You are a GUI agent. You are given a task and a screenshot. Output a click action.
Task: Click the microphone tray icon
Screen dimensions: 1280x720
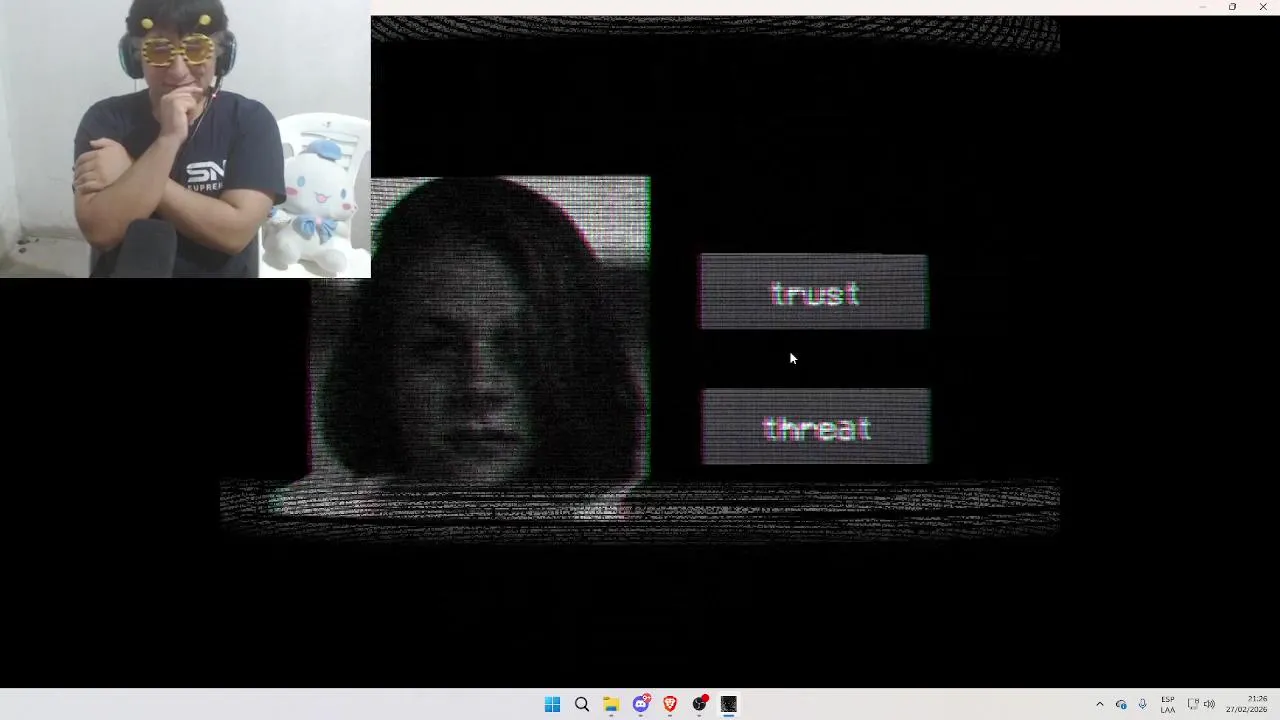click(x=1142, y=704)
